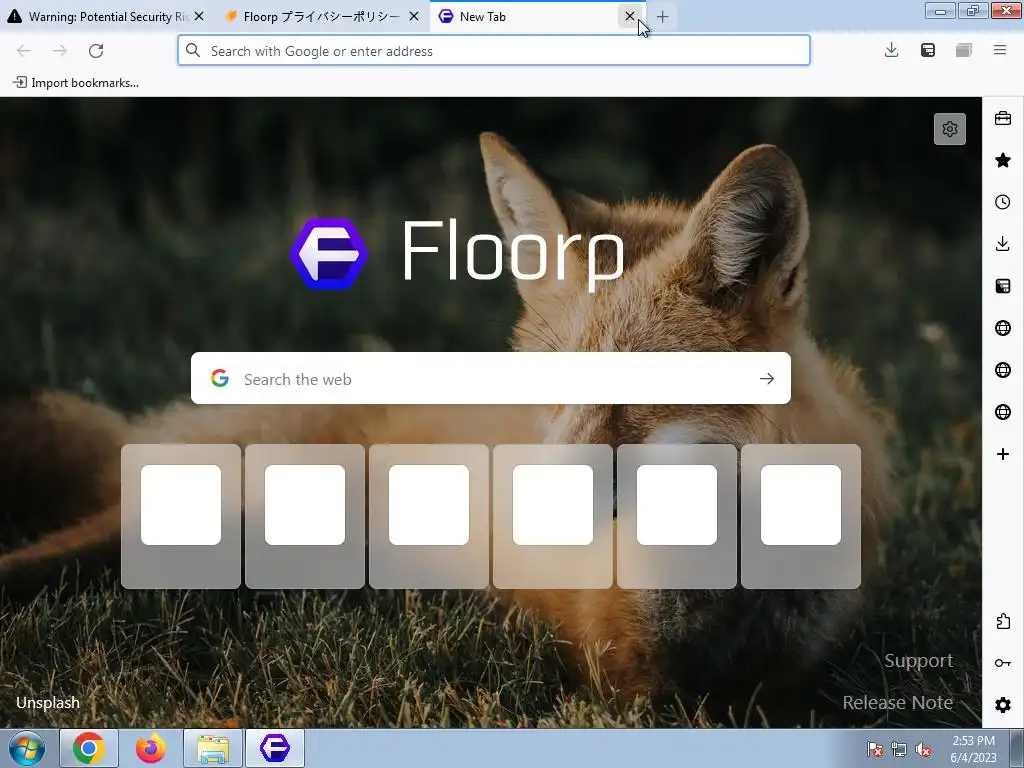Open the History clock sidebar panel
The width and height of the screenshot is (1024, 768).
[x=1002, y=202]
